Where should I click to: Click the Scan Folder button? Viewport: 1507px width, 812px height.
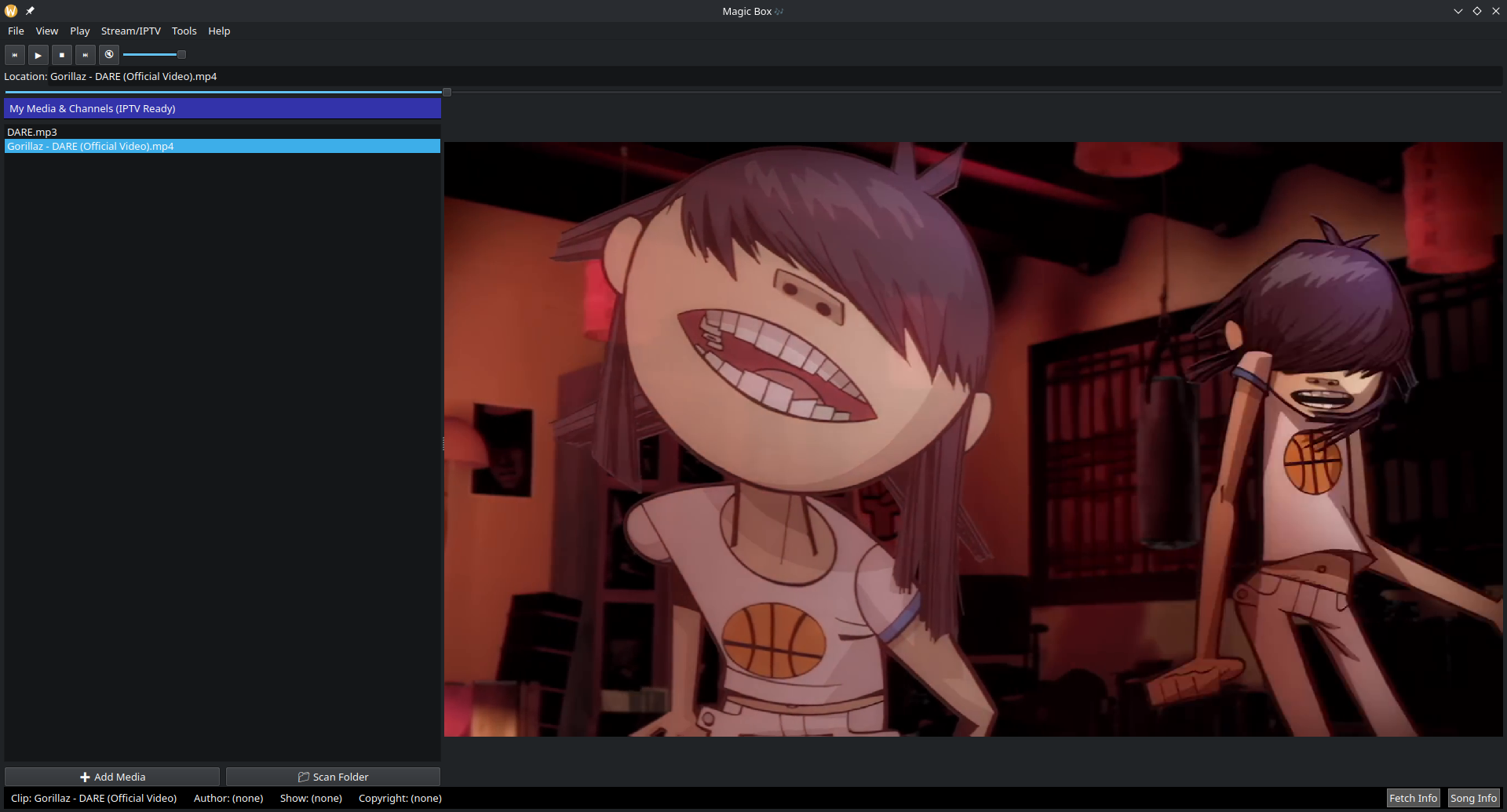[333, 777]
